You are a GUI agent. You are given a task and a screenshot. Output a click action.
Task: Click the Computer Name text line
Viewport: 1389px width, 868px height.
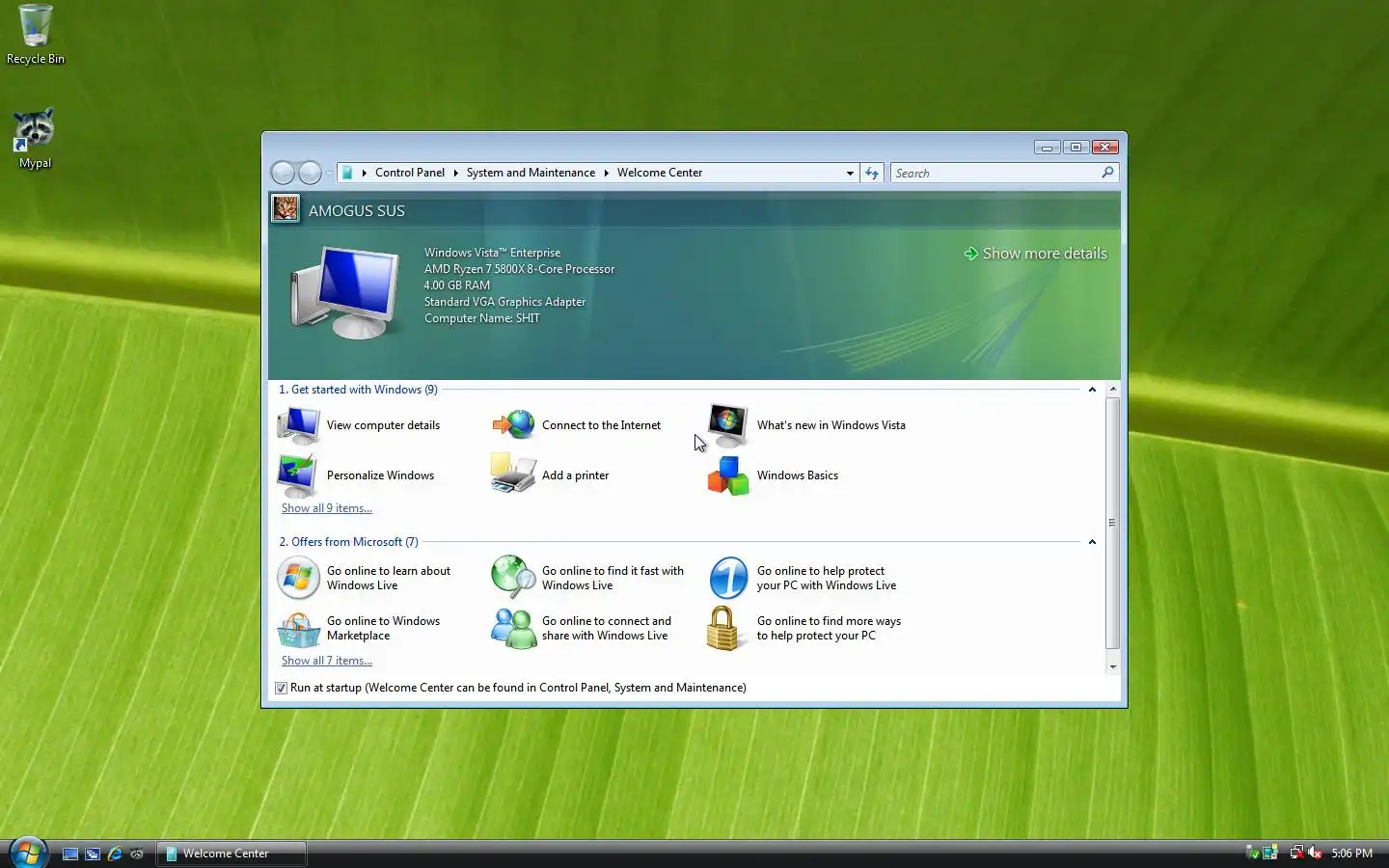482,318
